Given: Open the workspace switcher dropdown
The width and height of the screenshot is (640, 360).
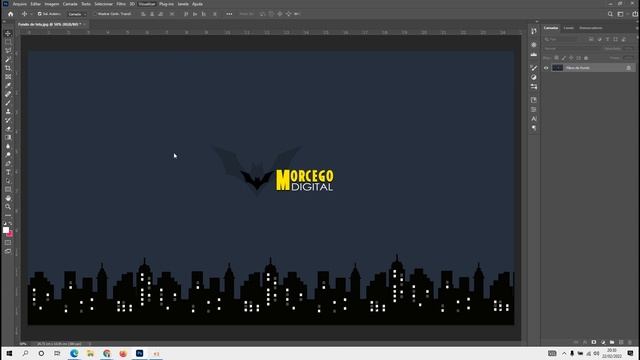Looking at the screenshot, I should click(x=621, y=14).
